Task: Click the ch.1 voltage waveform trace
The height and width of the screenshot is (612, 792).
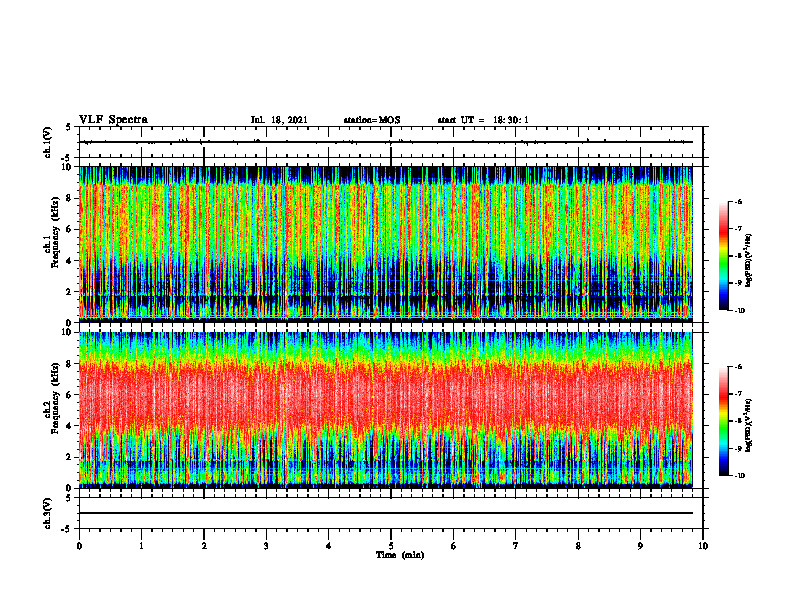Action: tap(386, 142)
